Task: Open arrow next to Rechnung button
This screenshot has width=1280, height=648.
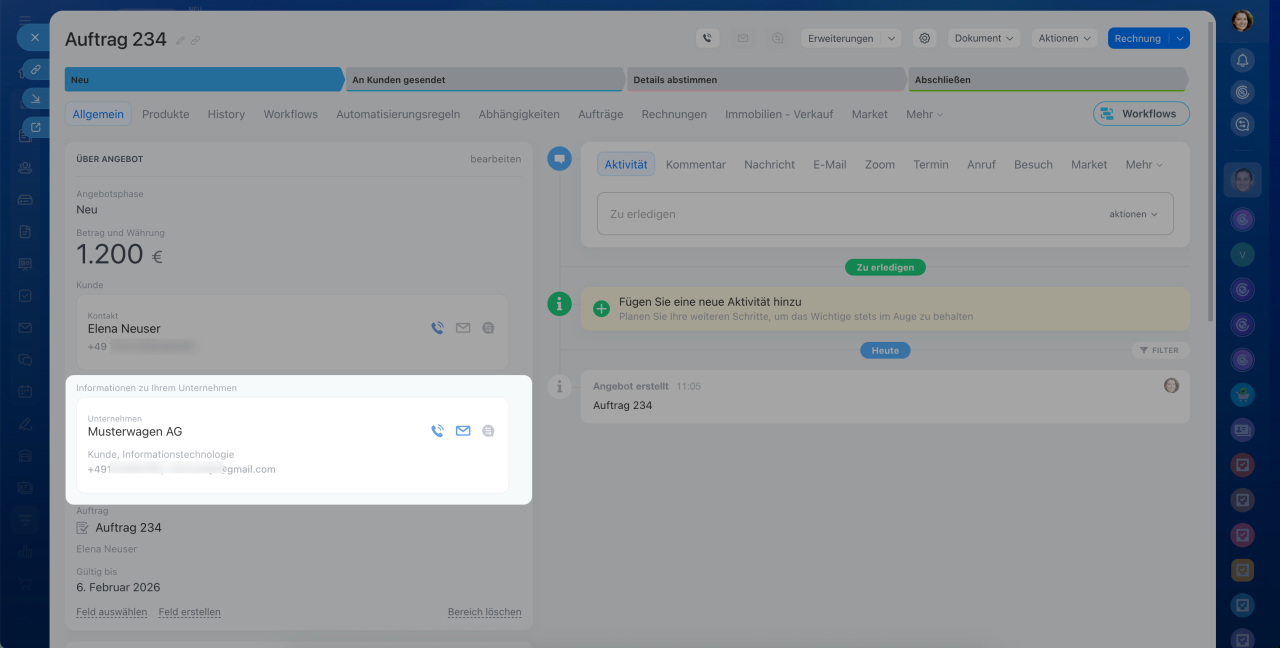Action: click(1180, 38)
